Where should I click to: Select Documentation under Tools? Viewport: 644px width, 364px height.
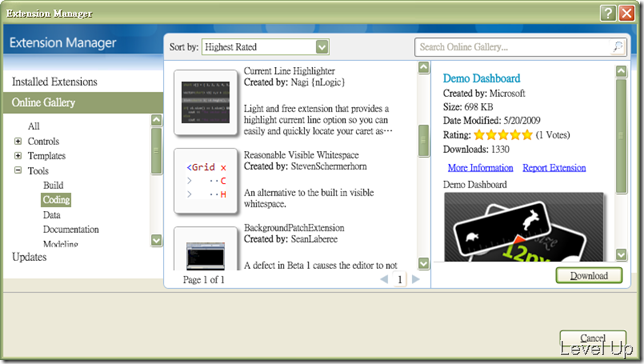(x=71, y=229)
